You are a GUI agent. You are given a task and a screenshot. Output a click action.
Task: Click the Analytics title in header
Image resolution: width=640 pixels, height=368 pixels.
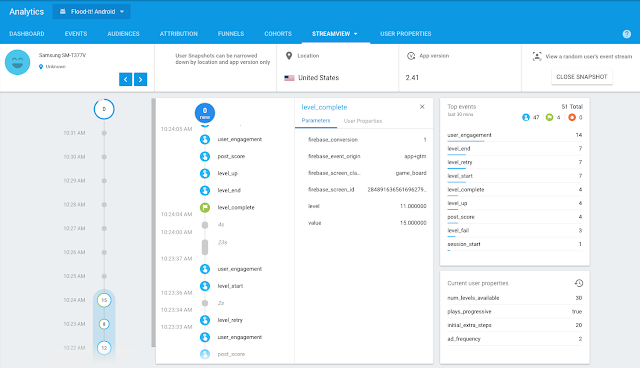[27, 12]
